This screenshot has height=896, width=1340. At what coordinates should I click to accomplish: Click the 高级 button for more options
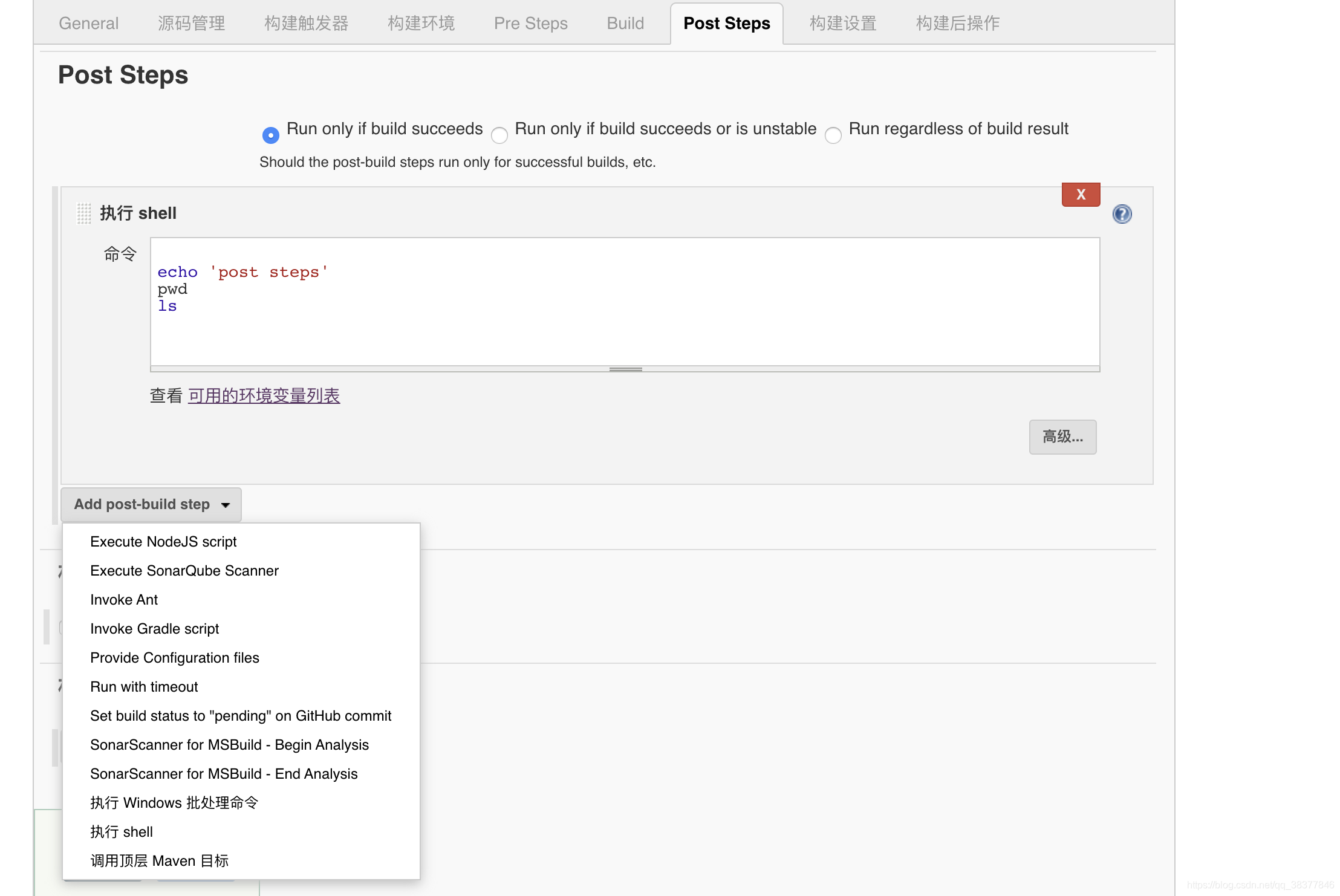1063,436
